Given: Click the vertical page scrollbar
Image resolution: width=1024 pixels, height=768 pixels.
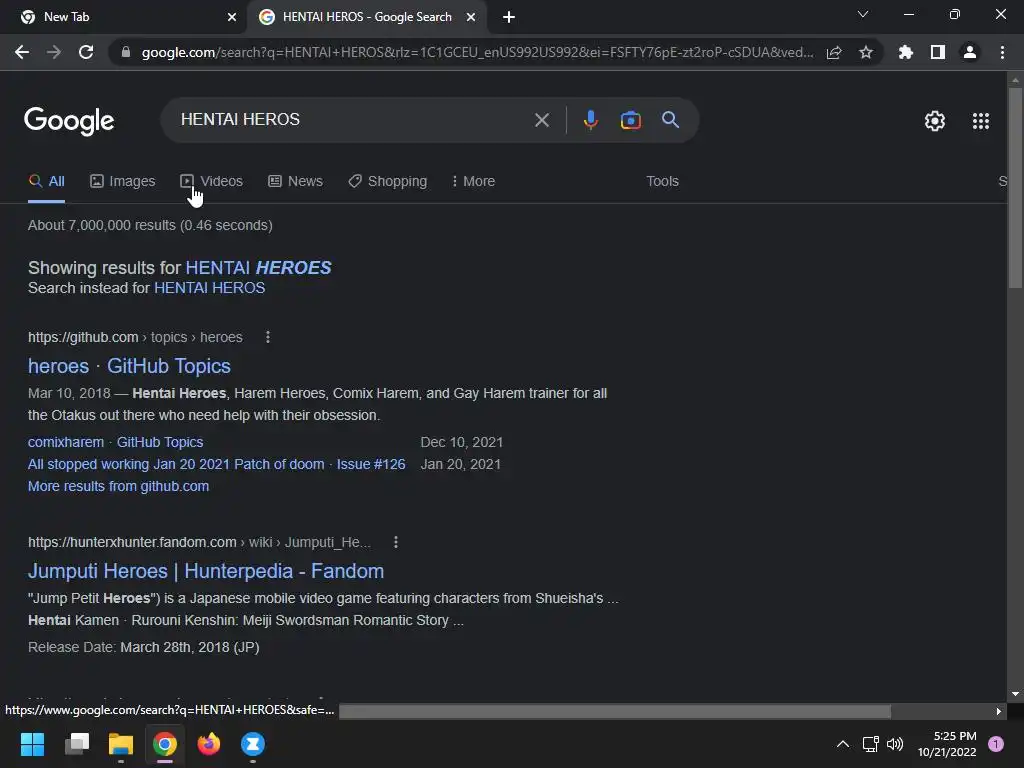Looking at the screenshot, I should pyautogui.click(x=1015, y=188).
